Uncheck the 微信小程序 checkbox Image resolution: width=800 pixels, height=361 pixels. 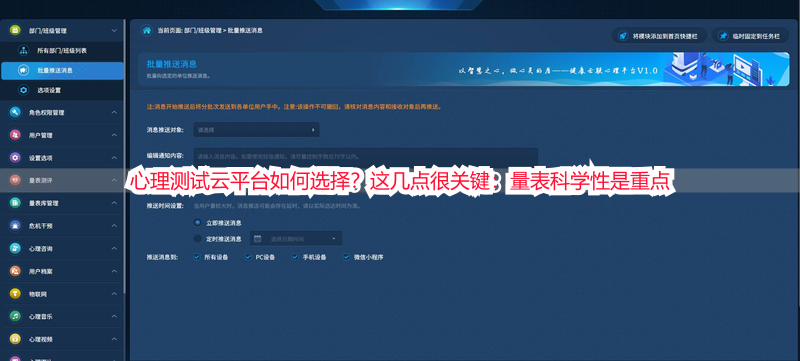(346, 257)
